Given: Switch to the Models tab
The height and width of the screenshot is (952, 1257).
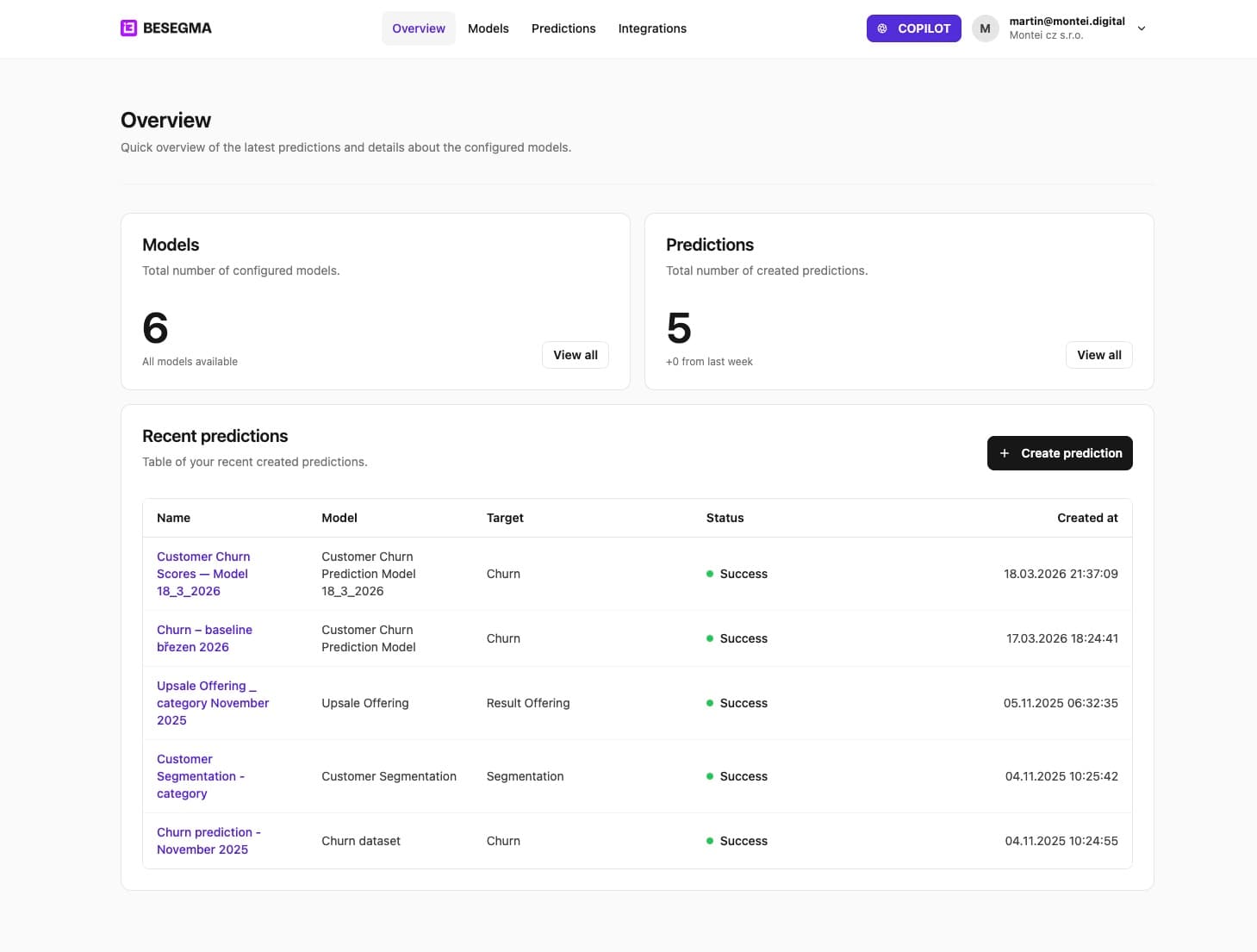Looking at the screenshot, I should click(488, 28).
